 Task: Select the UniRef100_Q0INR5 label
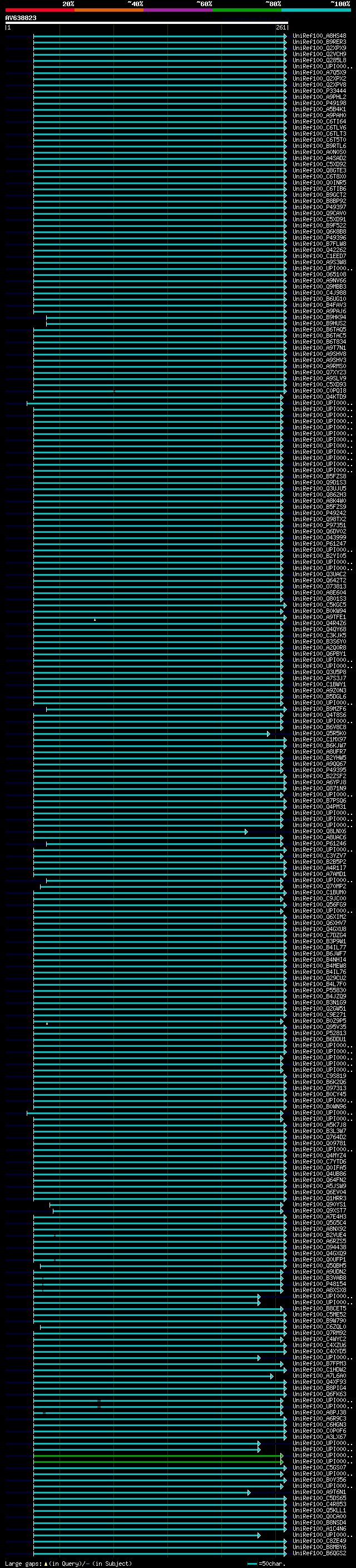[x=319, y=182]
